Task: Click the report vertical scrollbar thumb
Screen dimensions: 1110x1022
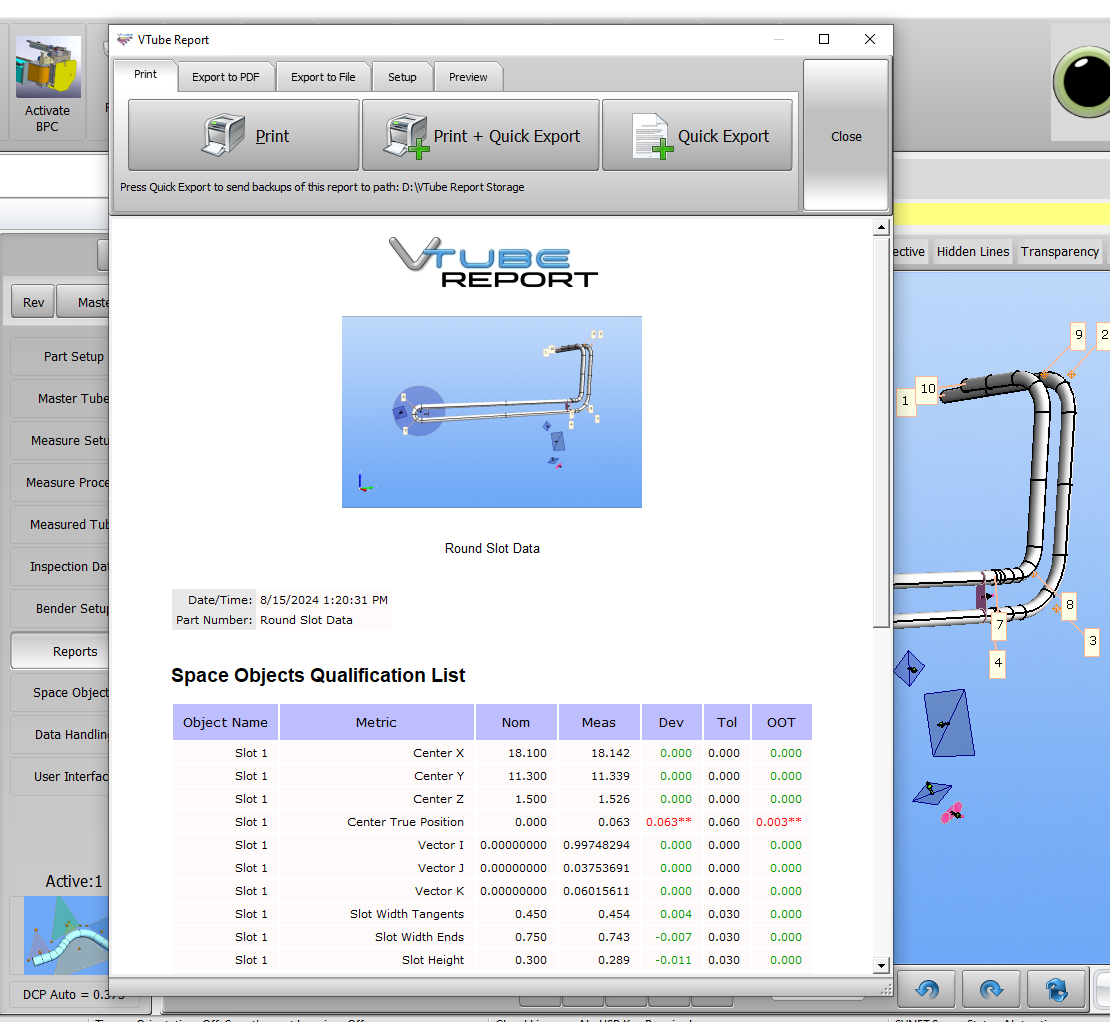Action: click(881, 432)
